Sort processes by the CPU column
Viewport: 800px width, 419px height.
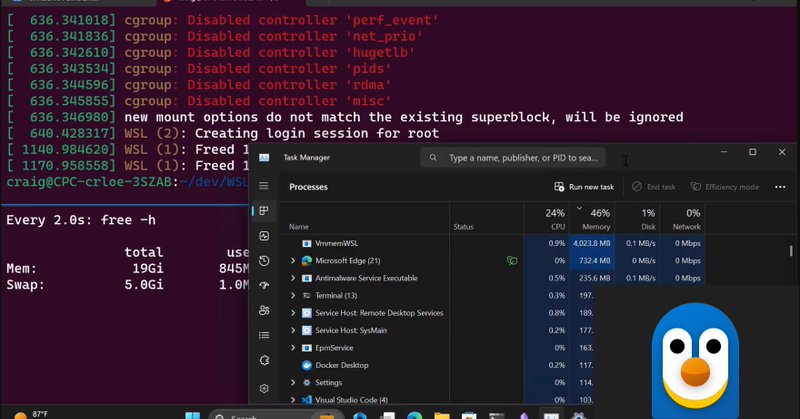[x=546, y=219]
